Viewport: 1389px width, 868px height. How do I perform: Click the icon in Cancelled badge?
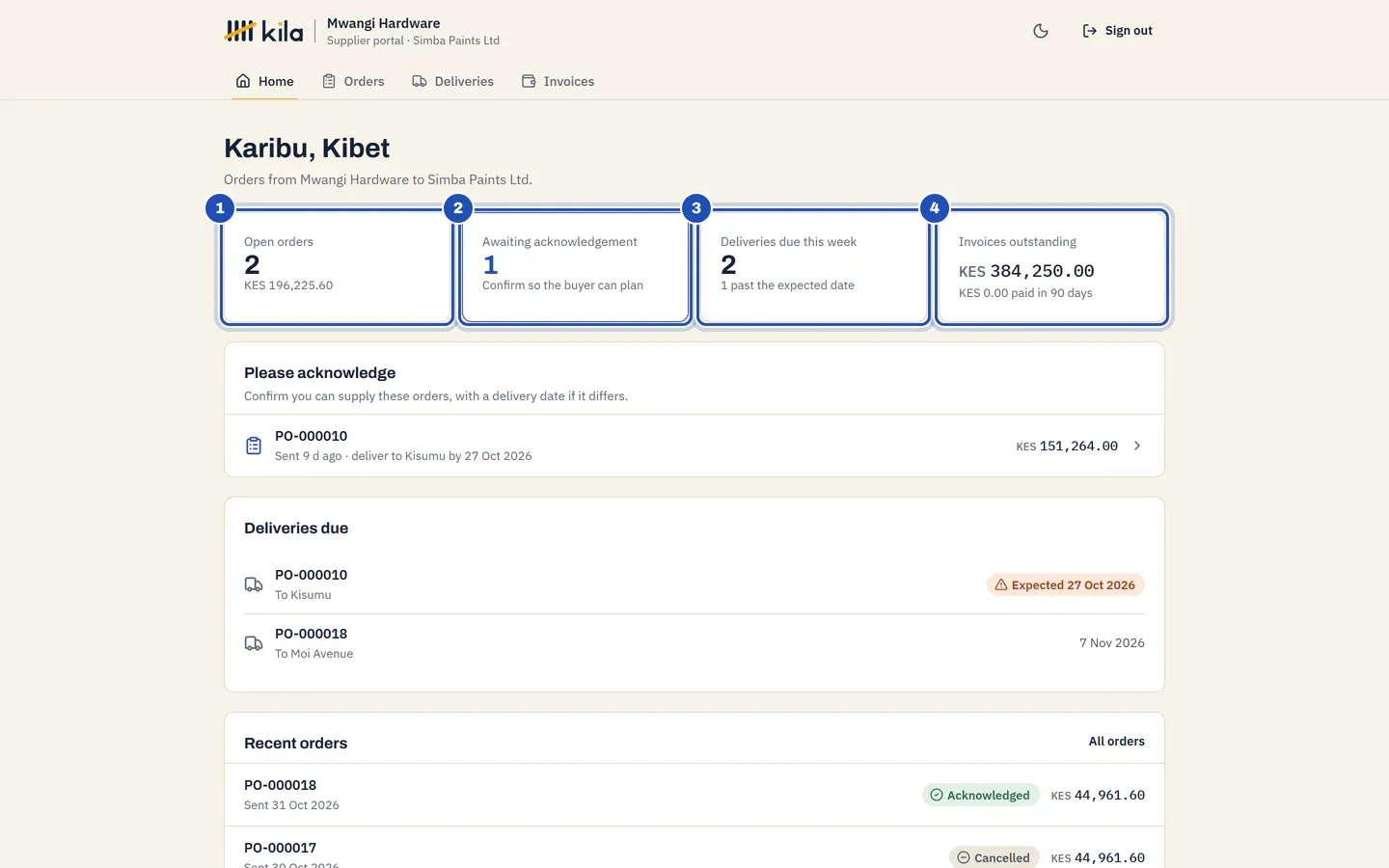pos(964,857)
